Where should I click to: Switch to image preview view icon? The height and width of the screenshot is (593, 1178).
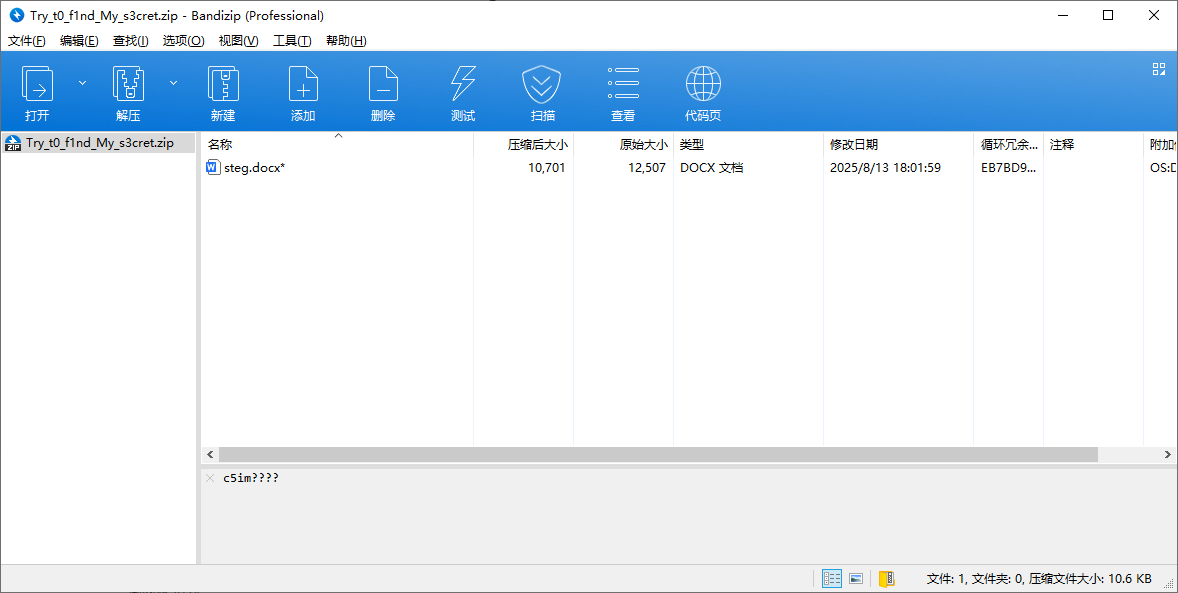point(856,579)
